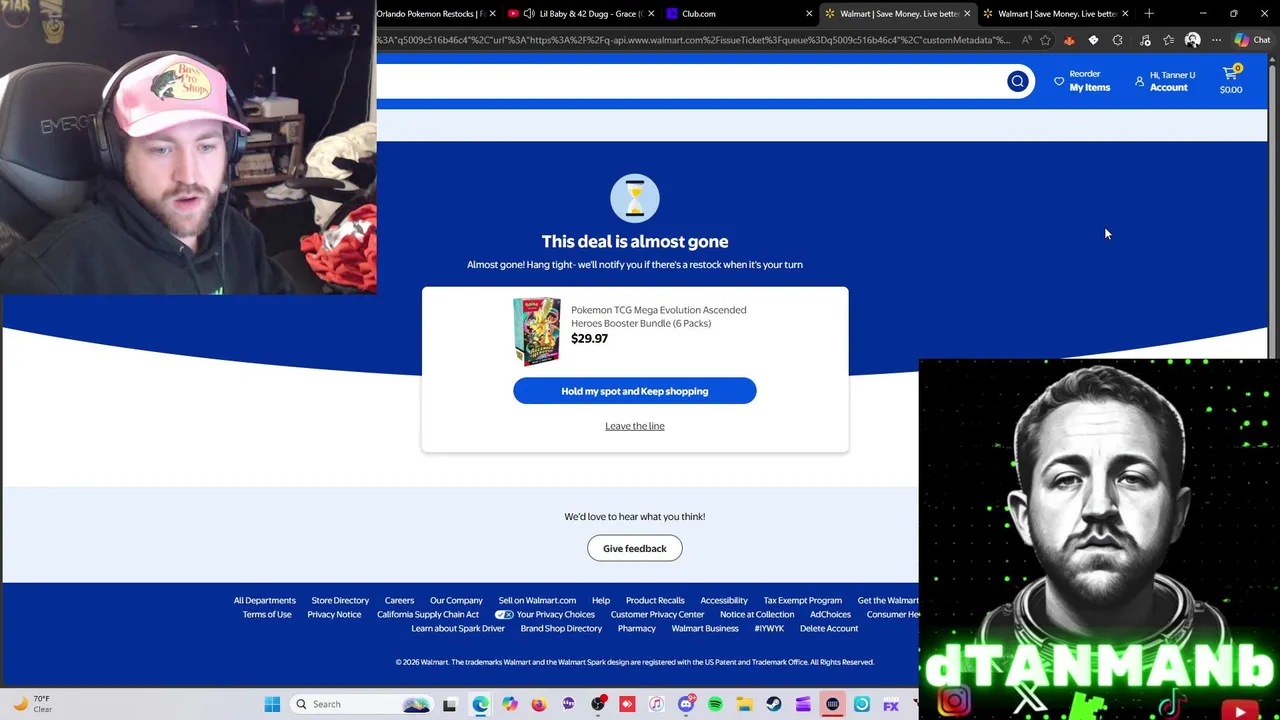1280x720 pixels.
Task: Open Sell on Walmart.com footer link
Action: coord(537,601)
